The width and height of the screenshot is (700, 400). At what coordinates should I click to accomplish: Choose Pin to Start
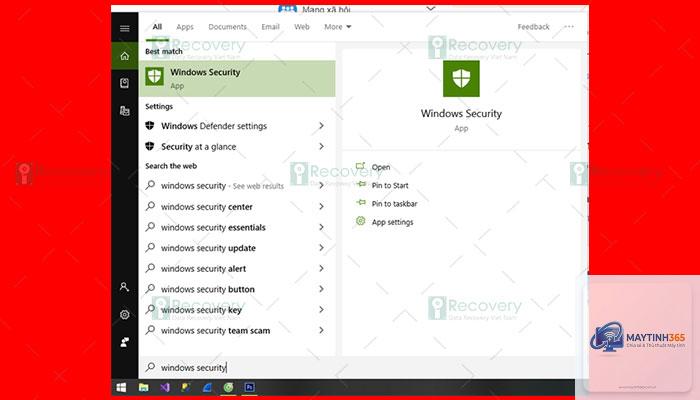click(x=382, y=185)
